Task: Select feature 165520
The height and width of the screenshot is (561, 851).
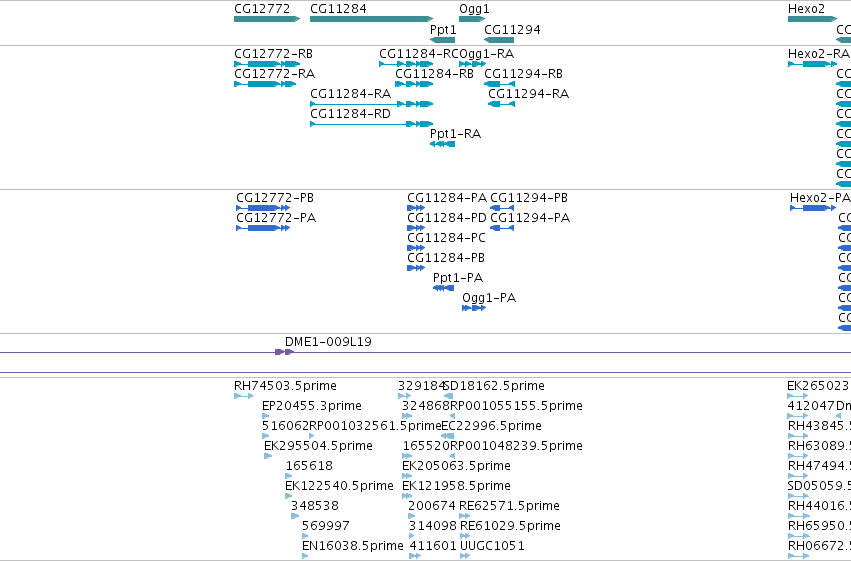Action: (407, 456)
